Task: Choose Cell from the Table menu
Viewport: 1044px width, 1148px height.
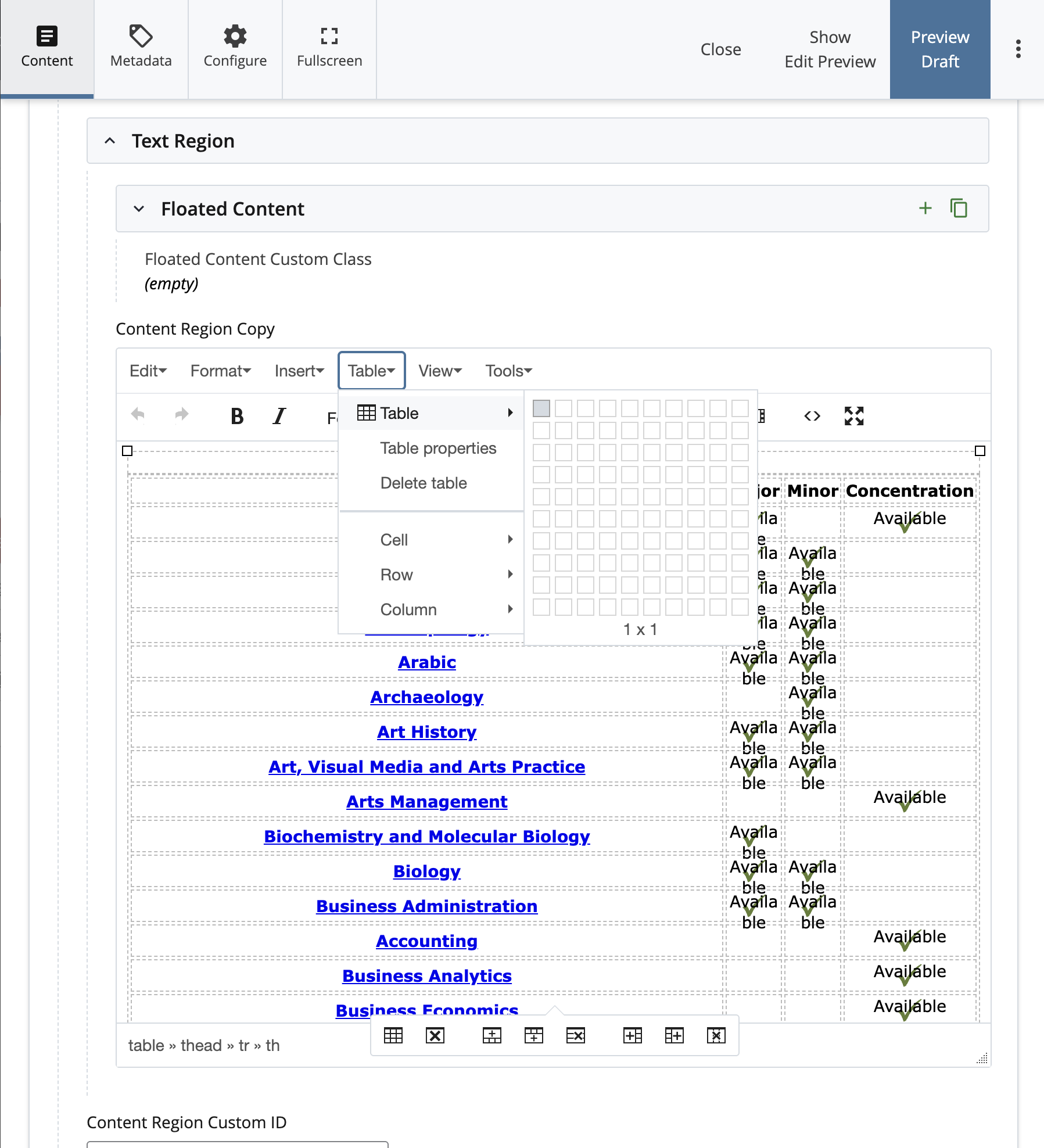Action: (x=394, y=540)
